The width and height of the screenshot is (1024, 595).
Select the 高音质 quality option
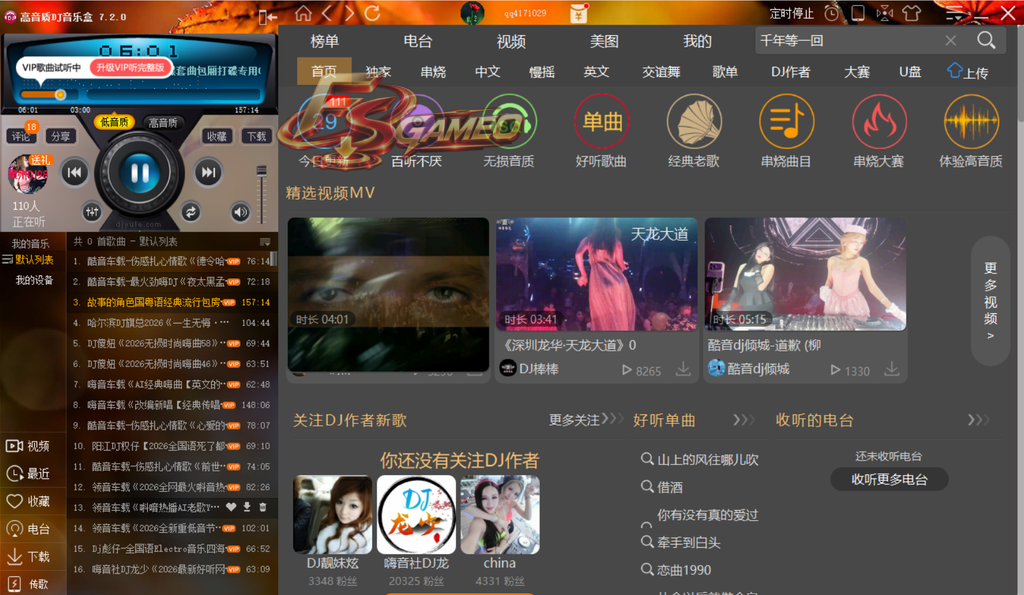(x=163, y=122)
